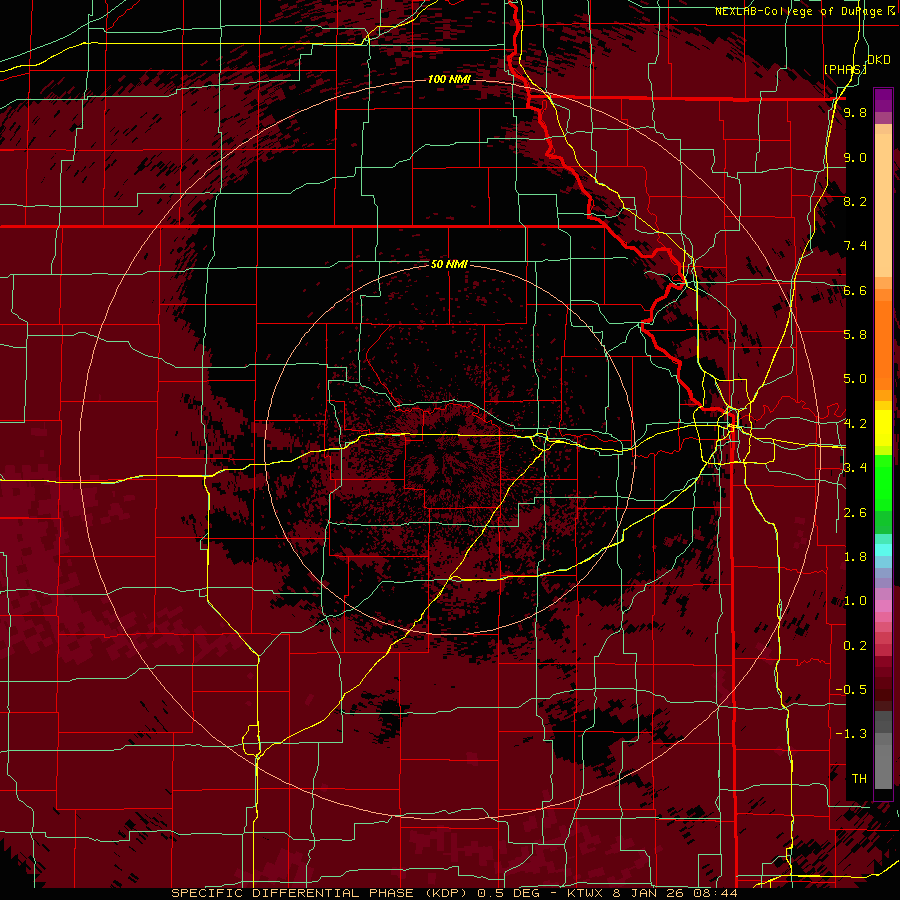Click the 0.2 value on the color scale
The height and width of the screenshot is (900, 900).
[855, 646]
